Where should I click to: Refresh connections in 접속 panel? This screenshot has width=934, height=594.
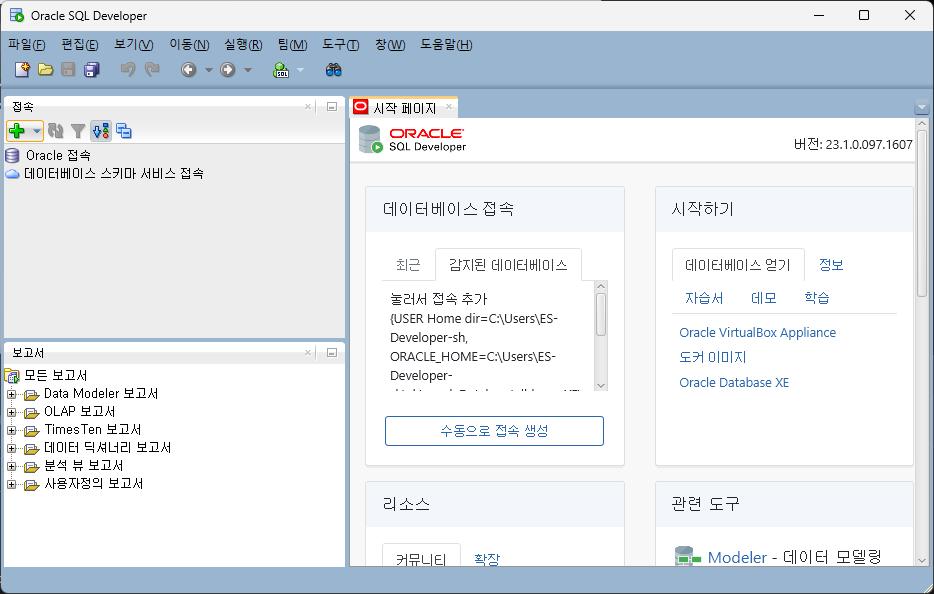(x=55, y=130)
